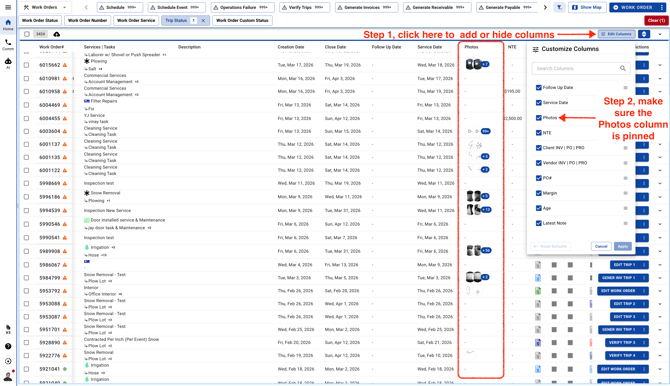Open the green document icon in row 5953792

[x=538, y=291]
